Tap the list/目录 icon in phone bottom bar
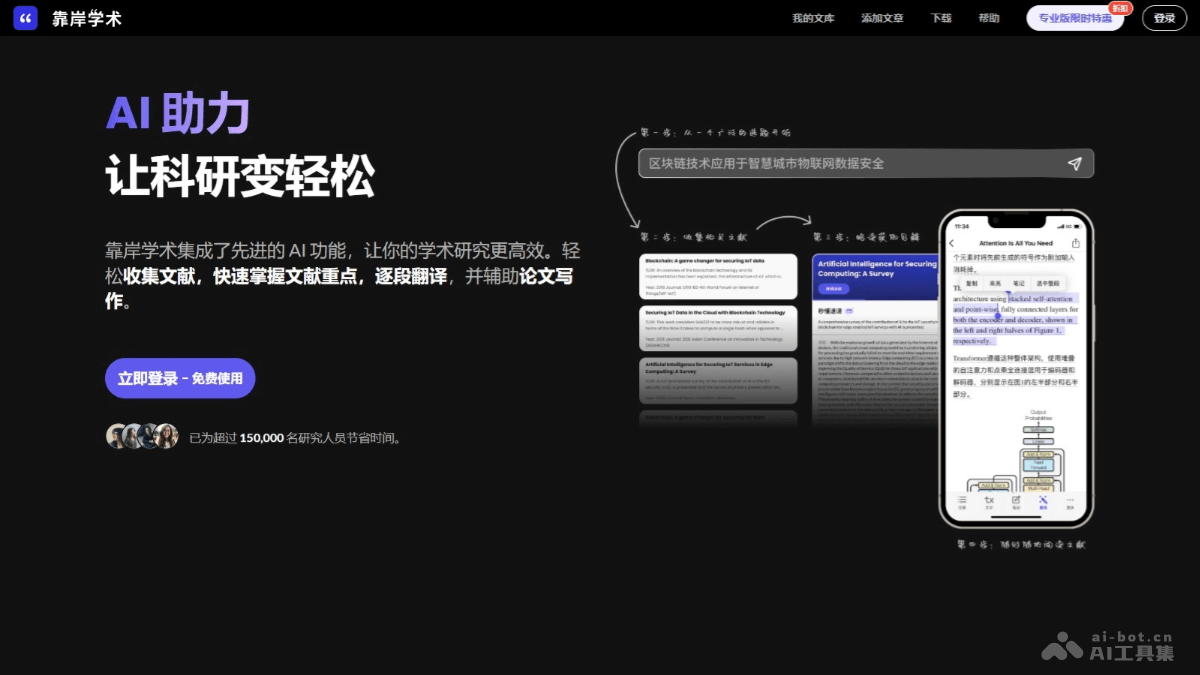This screenshot has height=675, width=1200. click(962, 501)
